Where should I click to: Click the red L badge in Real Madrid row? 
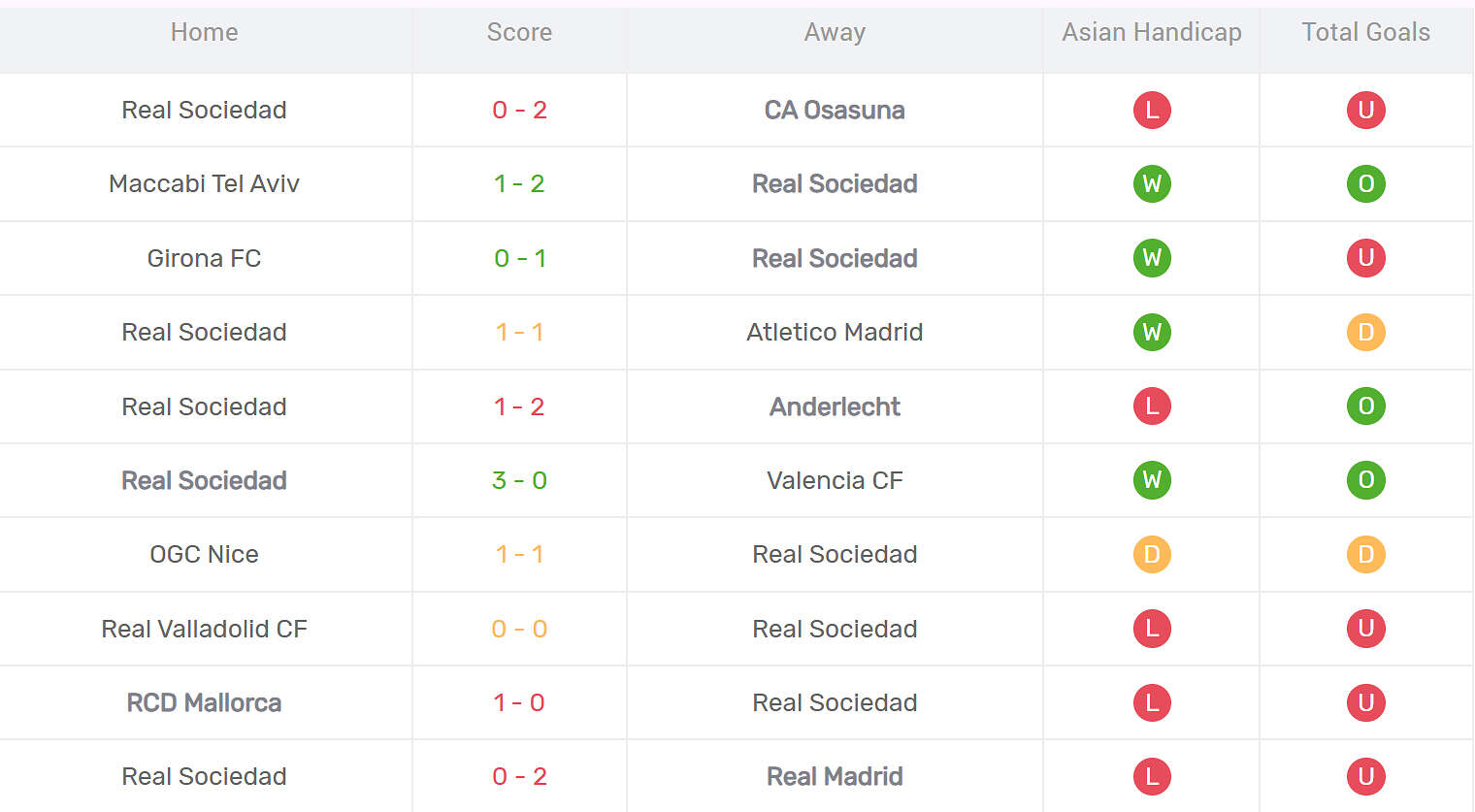pos(1152,776)
